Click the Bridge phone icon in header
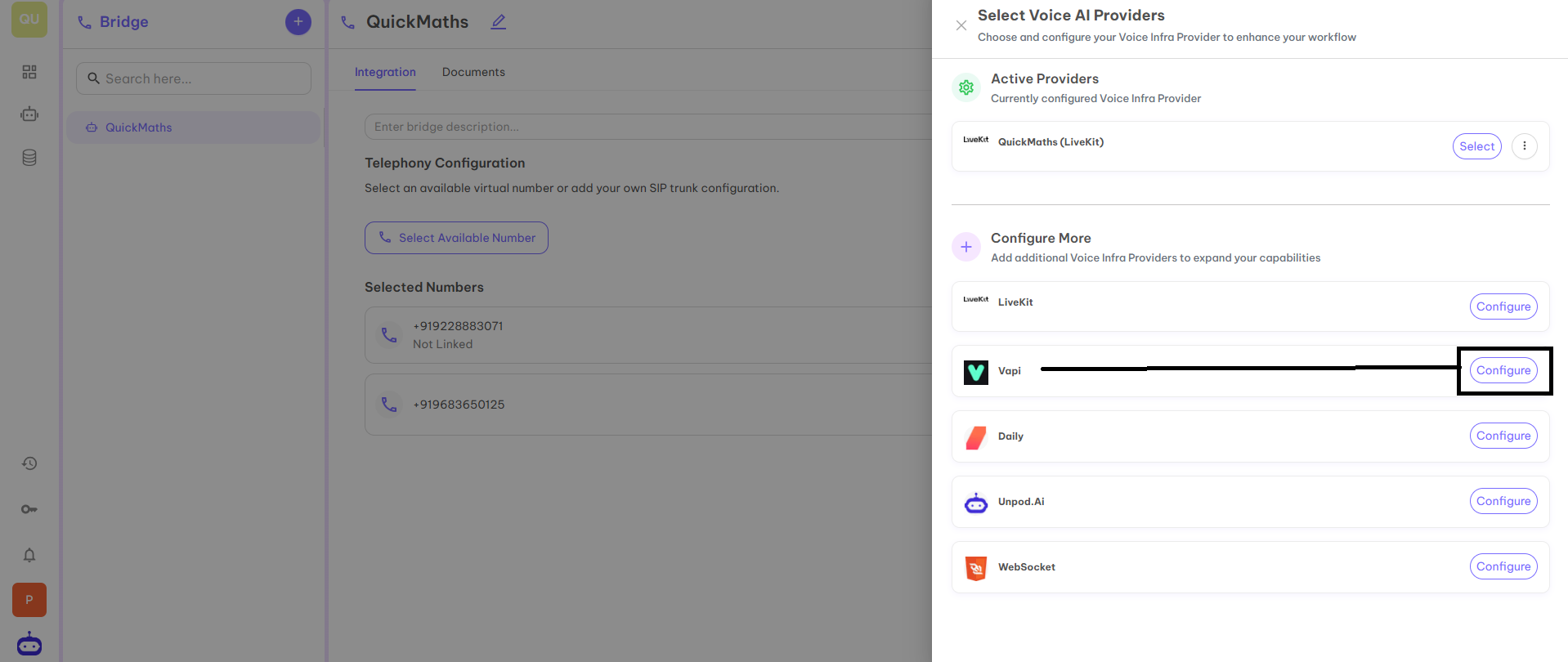Screen dimensions: 1568x662 84,22
